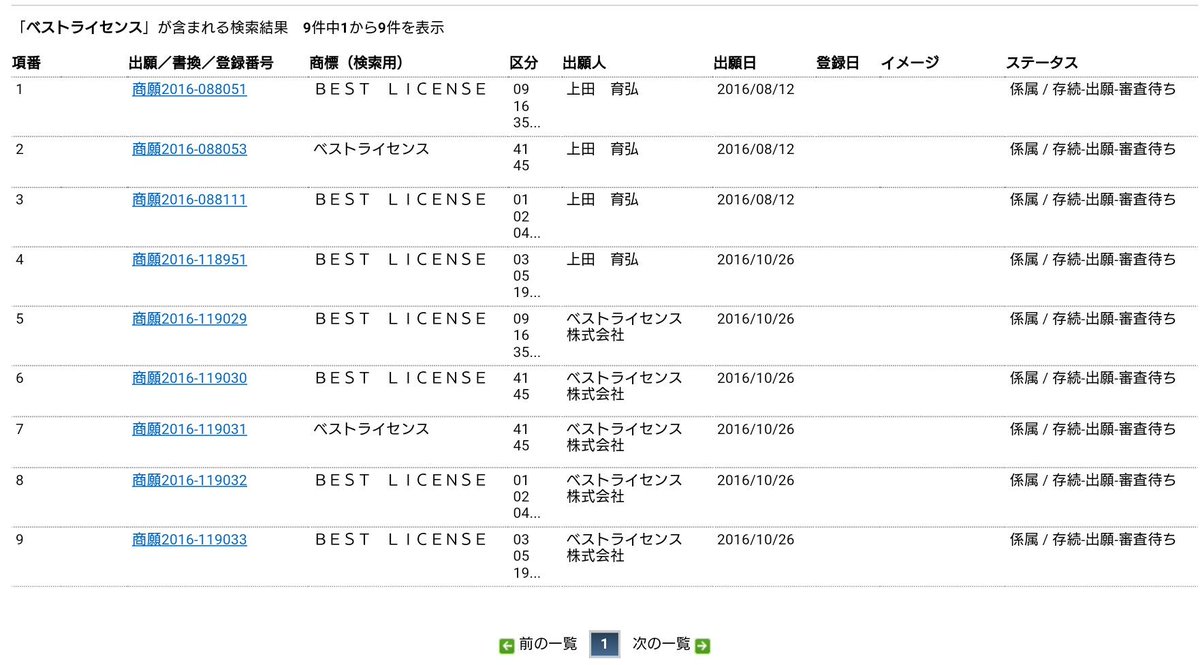Image resolution: width=1200 pixels, height=665 pixels.
Task: Open application link 商願2016-119029
Action: point(189,319)
